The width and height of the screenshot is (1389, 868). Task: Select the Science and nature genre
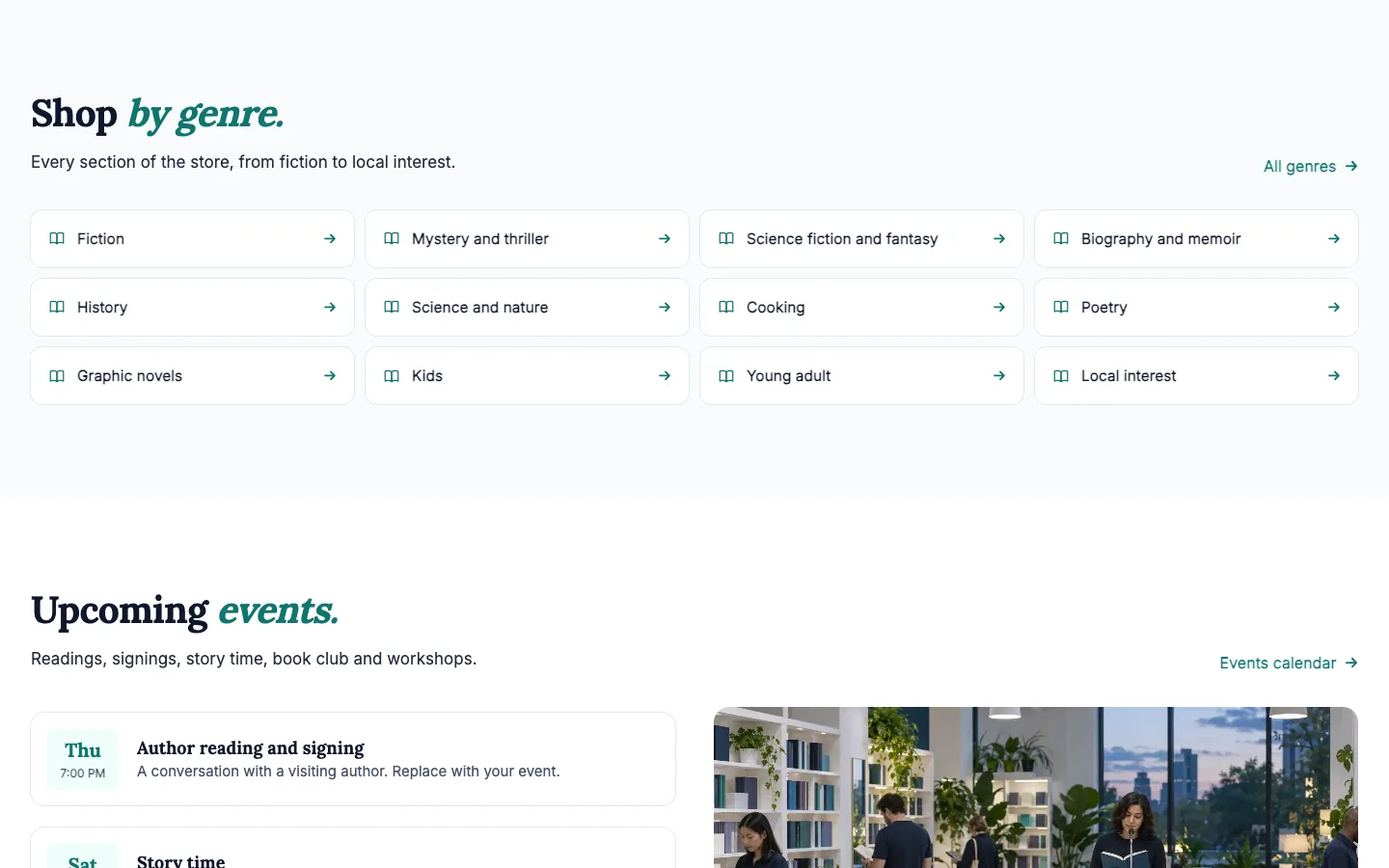pyautogui.click(x=527, y=307)
